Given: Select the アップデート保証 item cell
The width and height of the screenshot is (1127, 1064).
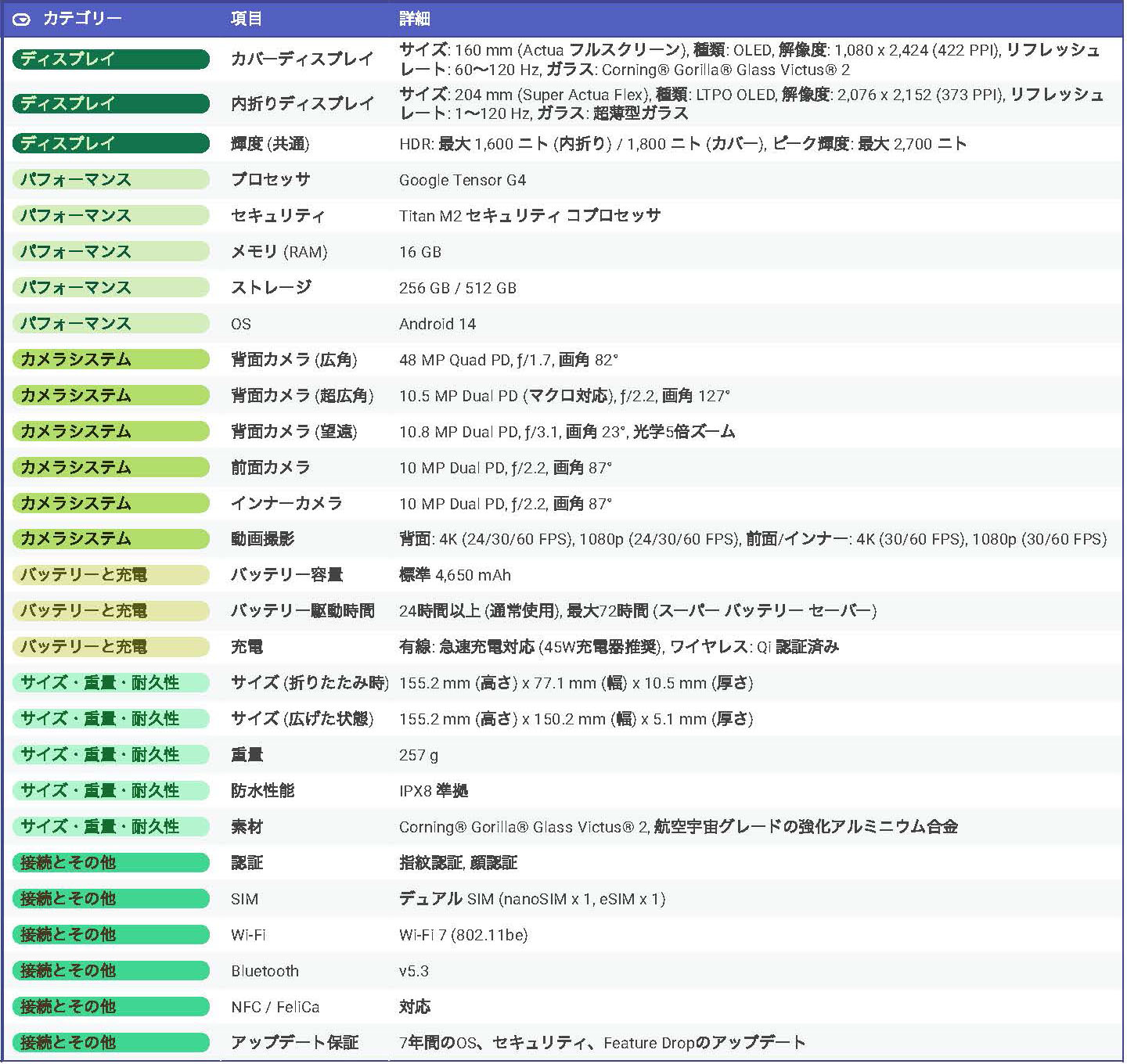Looking at the screenshot, I should point(294,1043).
